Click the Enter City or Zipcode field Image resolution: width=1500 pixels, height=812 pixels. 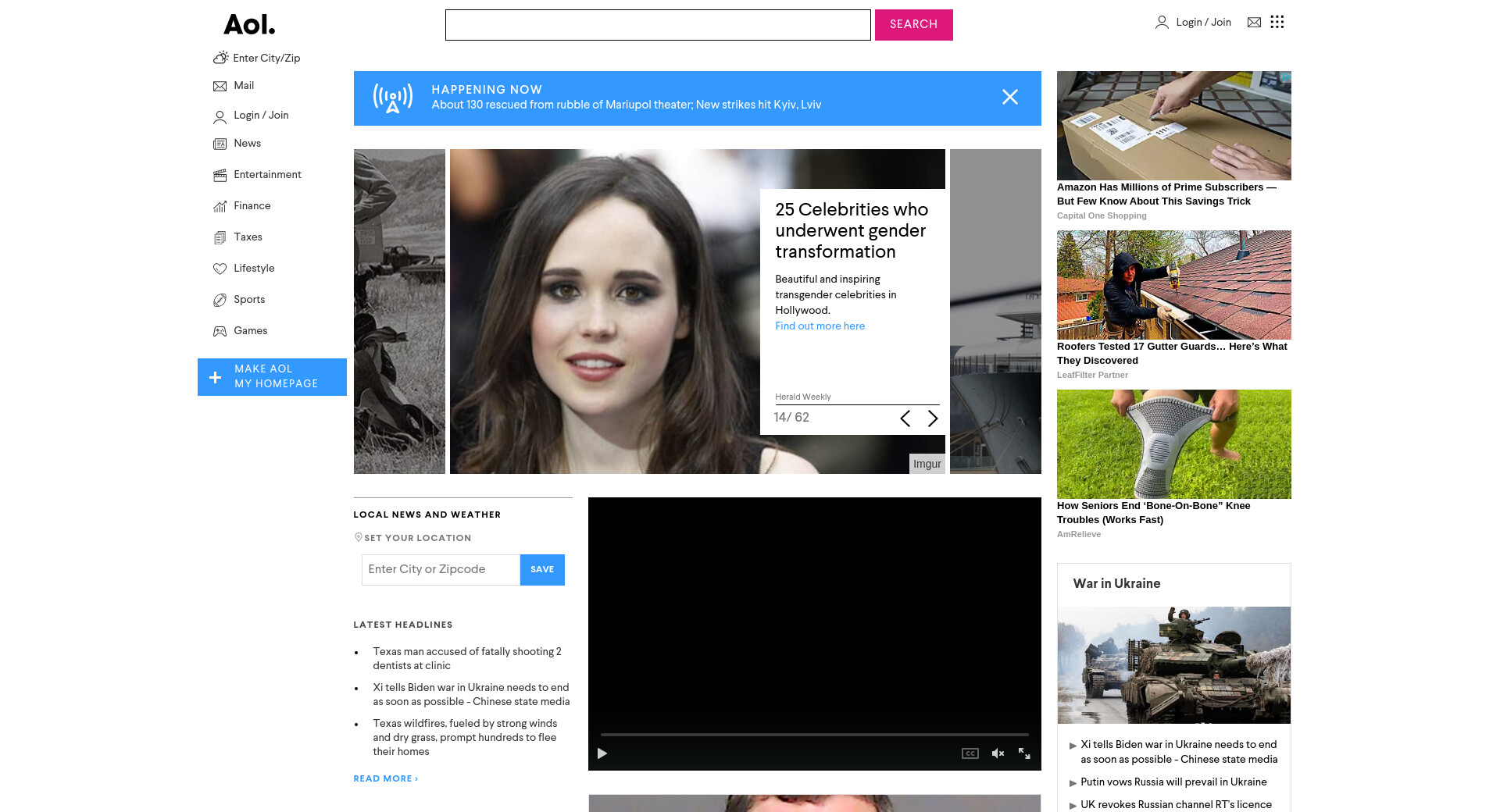441,570
